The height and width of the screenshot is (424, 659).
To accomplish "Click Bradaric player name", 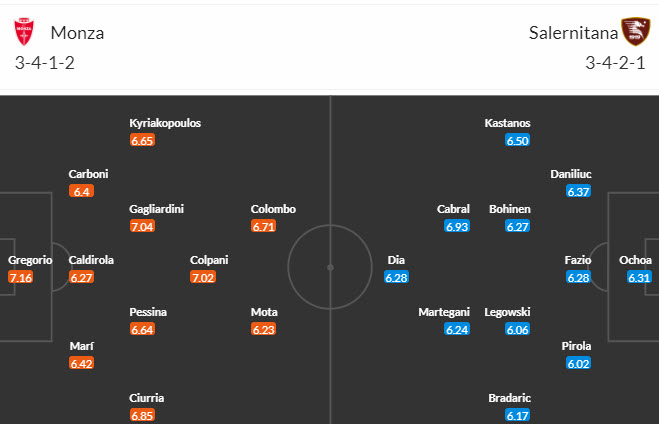I will point(508,398).
